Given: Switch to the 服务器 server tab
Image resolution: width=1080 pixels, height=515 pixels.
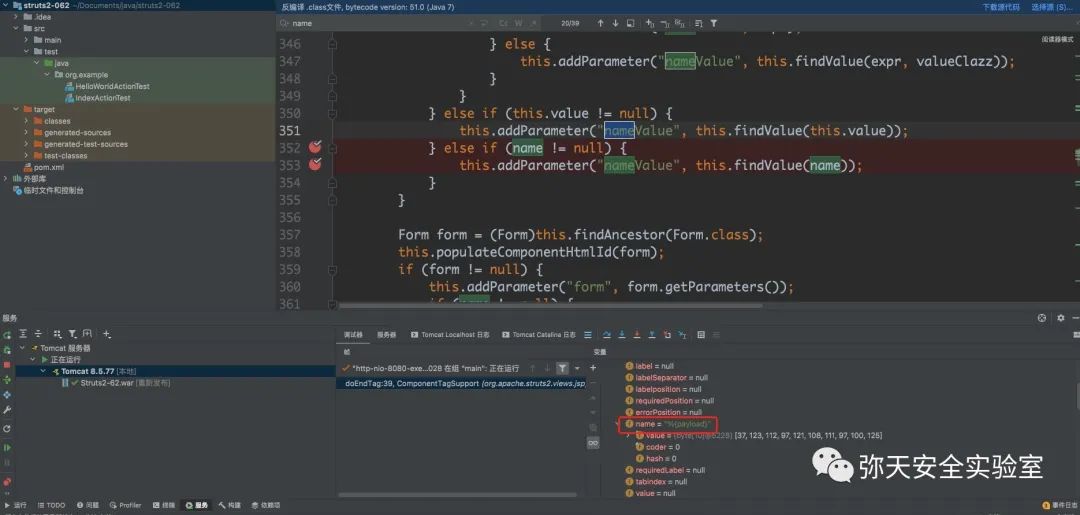Looking at the screenshot, I should point(386,335).
